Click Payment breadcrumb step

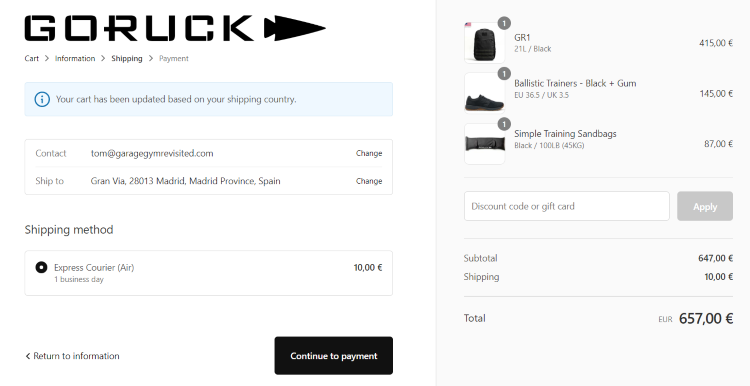pos(174,58)
